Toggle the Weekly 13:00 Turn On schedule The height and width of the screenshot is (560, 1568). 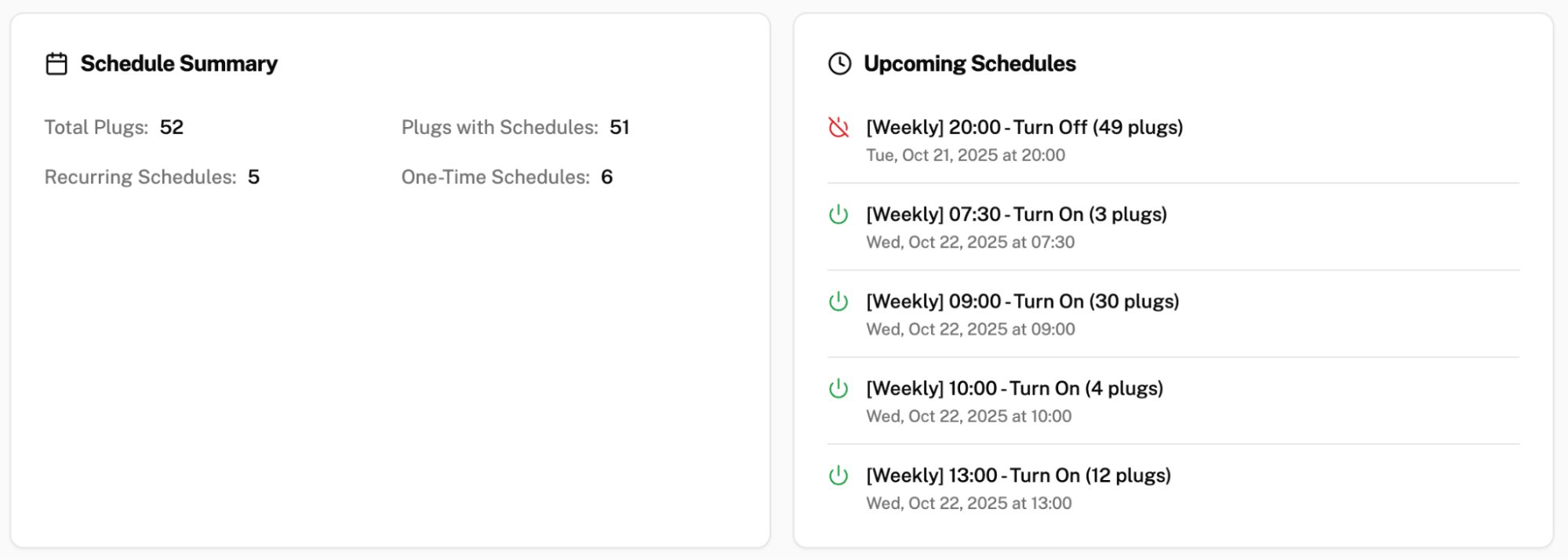point(1018,475)
